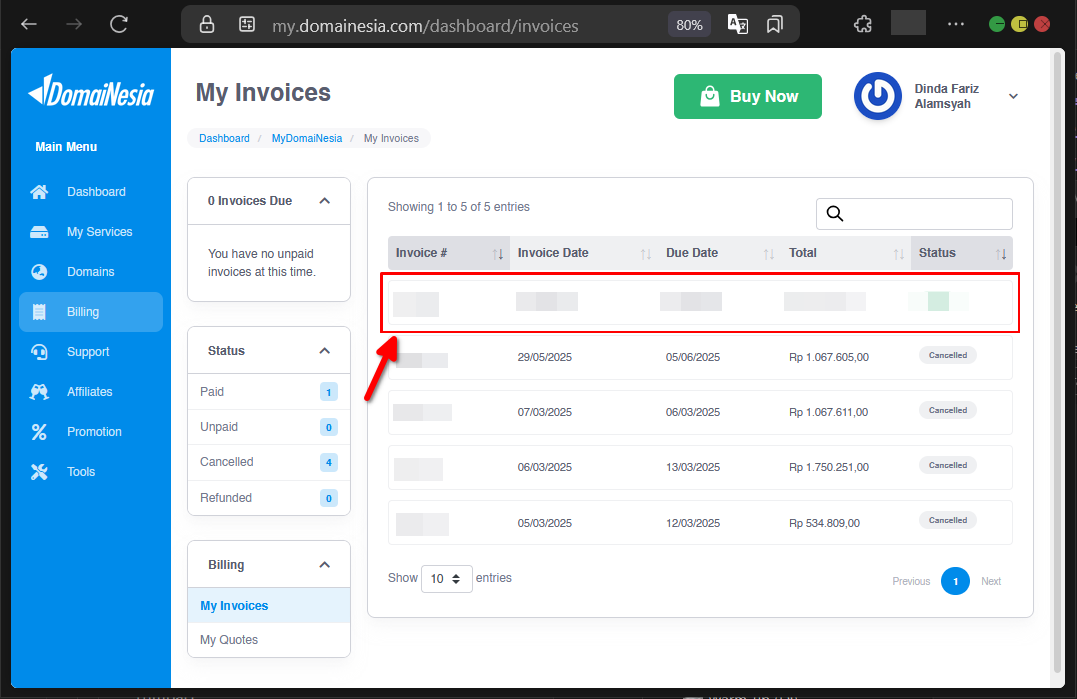Expand the user account dropdown arrow
Image resolution: width=1077 pixels, height=699 pixels.
[x=1013, y=97]
